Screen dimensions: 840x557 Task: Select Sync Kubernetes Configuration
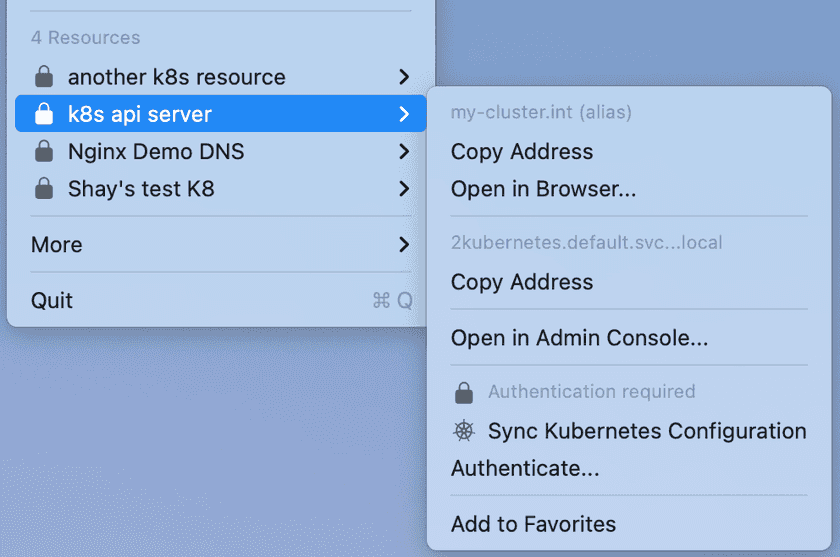click(x=646, y=431)
